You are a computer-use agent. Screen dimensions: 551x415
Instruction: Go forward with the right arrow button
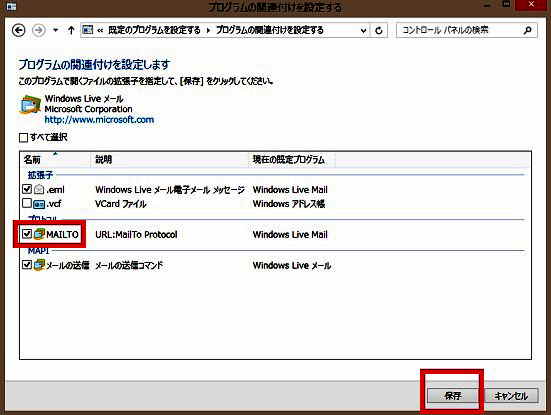tap(39, 30)
